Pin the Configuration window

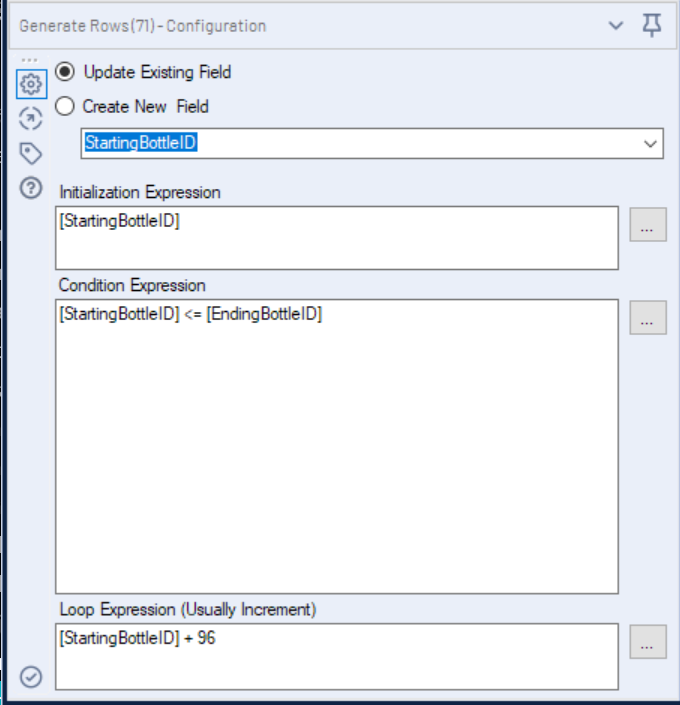pyautogui.click(x=652, y=25)
